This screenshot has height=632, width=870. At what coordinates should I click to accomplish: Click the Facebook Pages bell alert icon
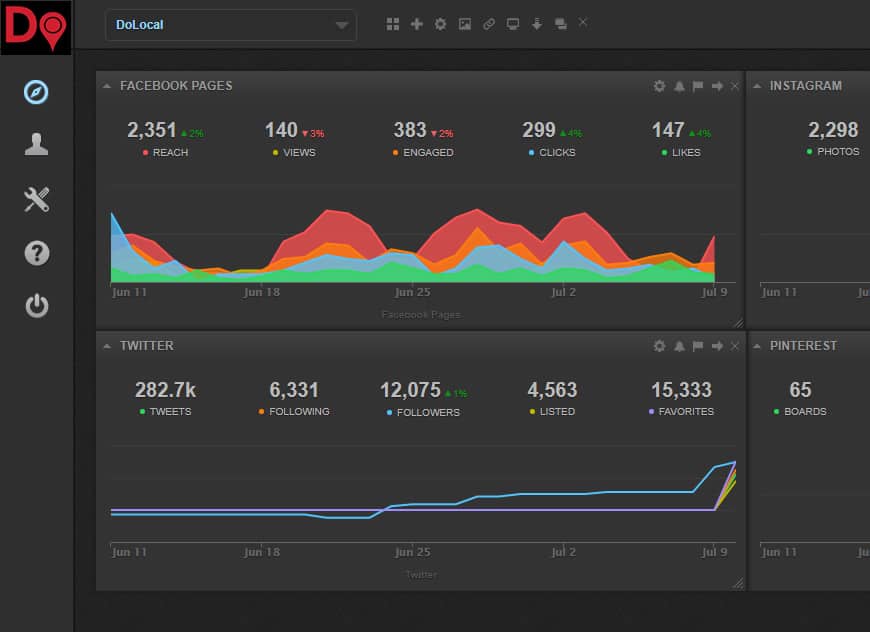pyautogui.click(x=679, y=86)
